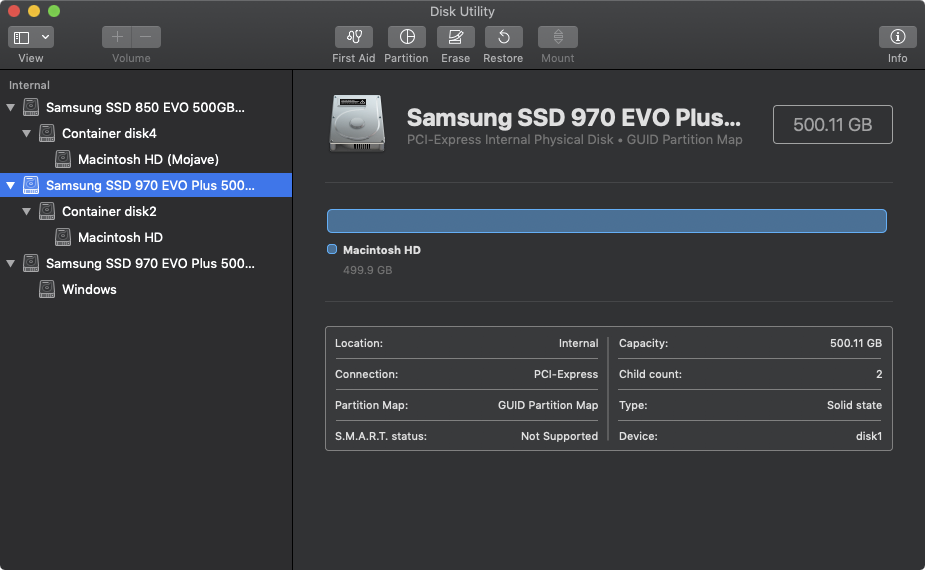925x570 pixels.
Task: Click the Erase toolbar icon
Action: click(x=455, y=37)
